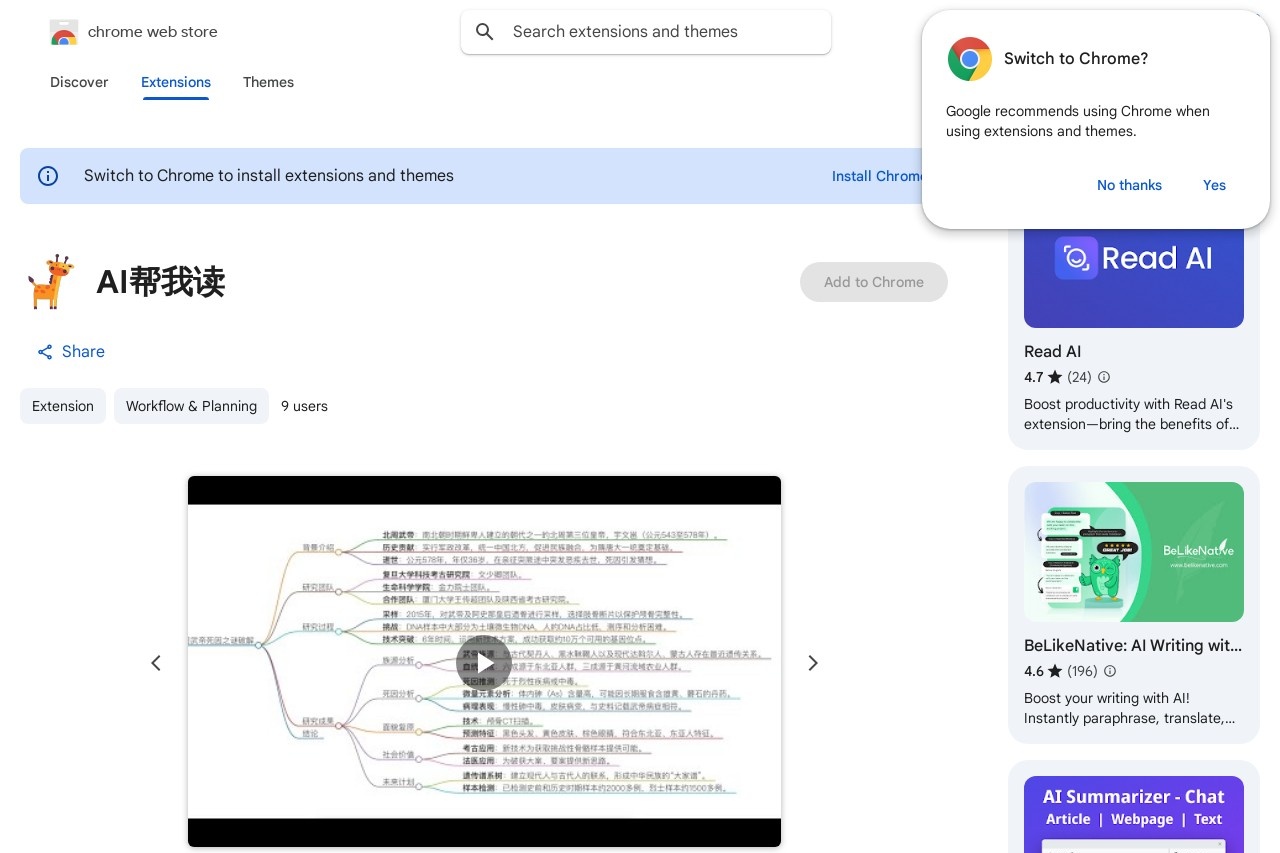Screen dimensions: 1280x853
Task: Go to the previous screenshot slide
Action: tap(156, 663)
